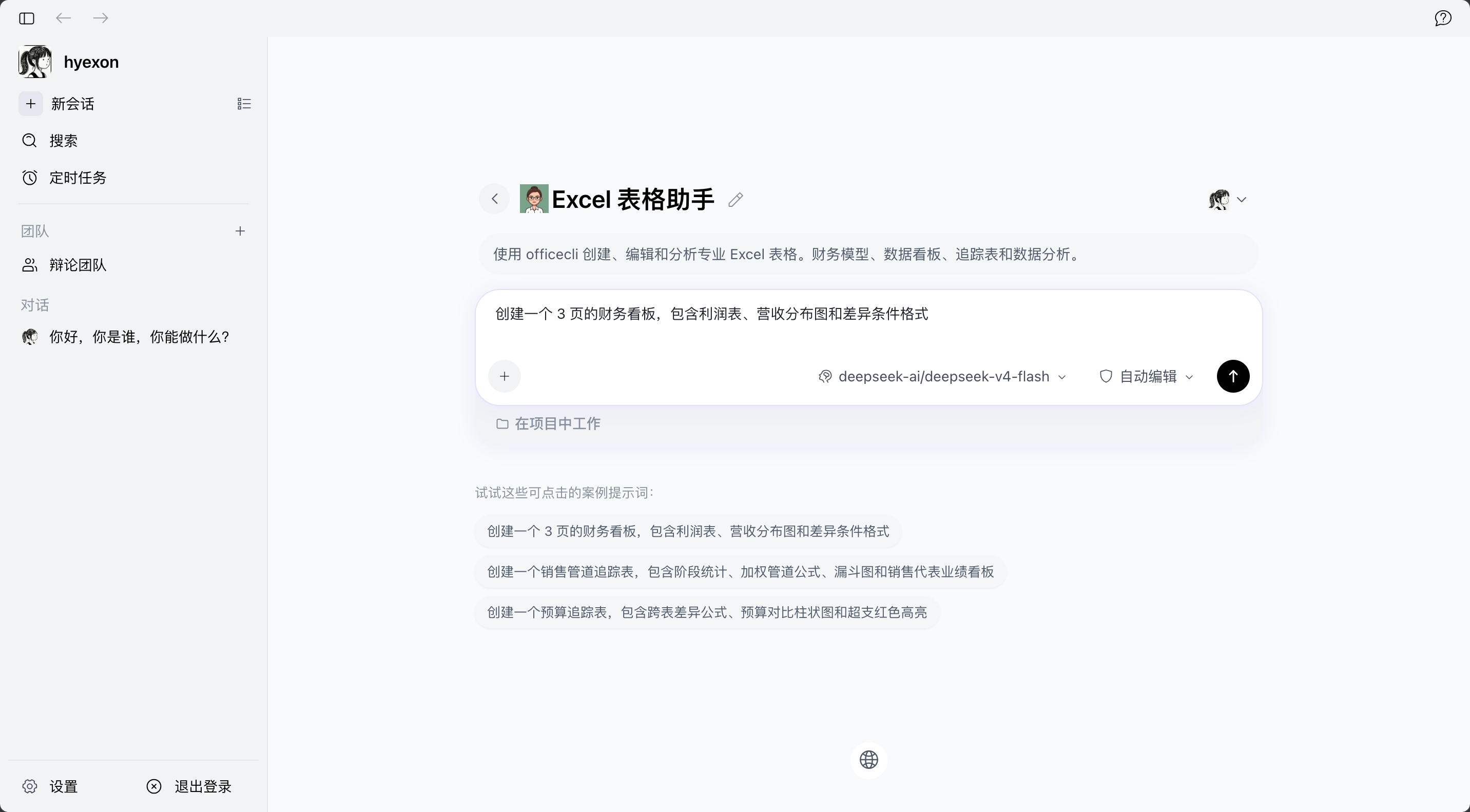Click 在项目中工作 to pick a project
The height and width of the screenshot is (812, 1470).
pos(548,423)
